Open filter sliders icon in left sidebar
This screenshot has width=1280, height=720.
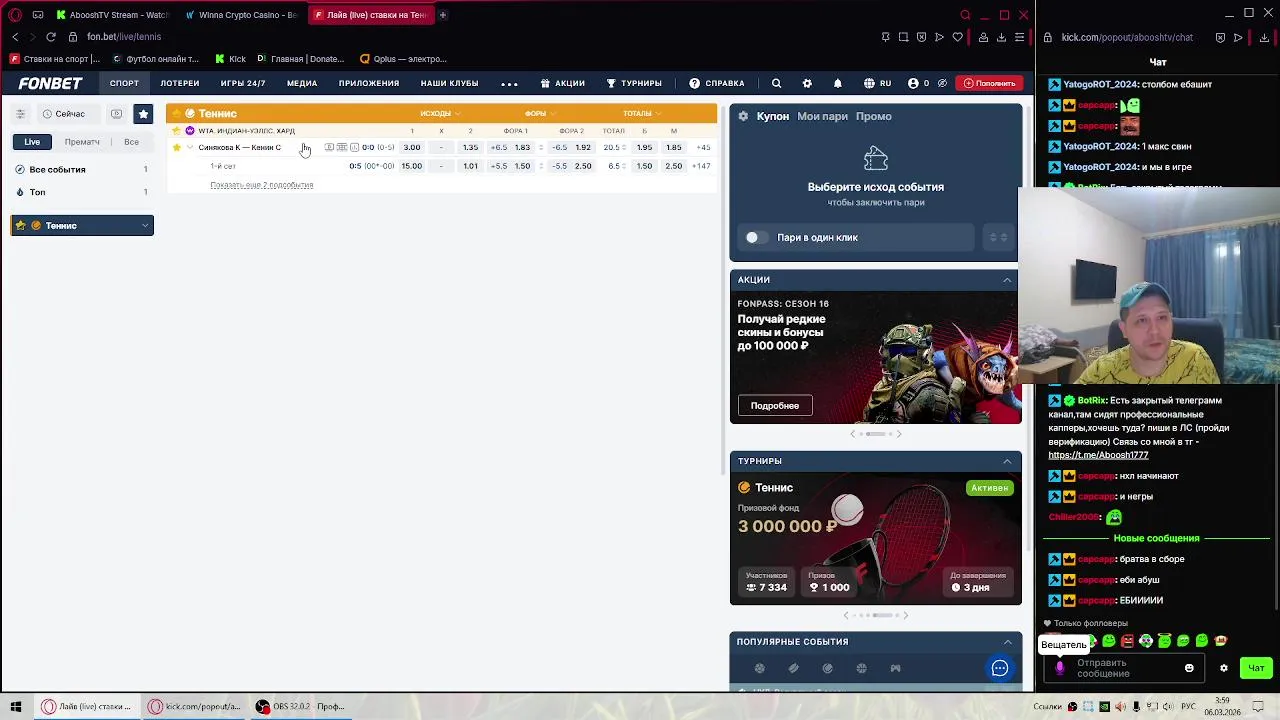pos(20,114)
